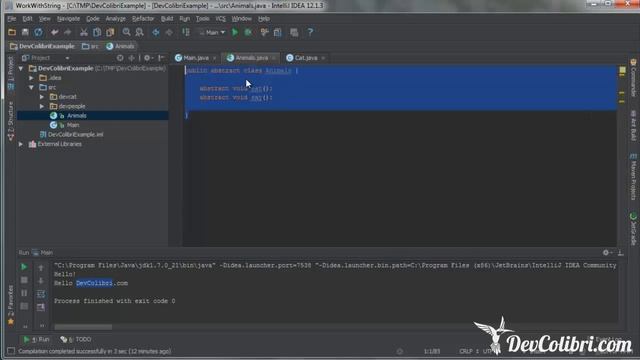Click src in the navigation breadcrumb
The image size is (640, 360).
tap(90, 46)
